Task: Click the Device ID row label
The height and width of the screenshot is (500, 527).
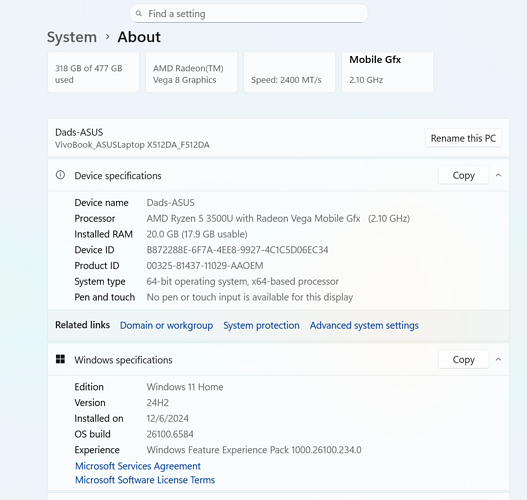Action: click(x=94, y=250)
